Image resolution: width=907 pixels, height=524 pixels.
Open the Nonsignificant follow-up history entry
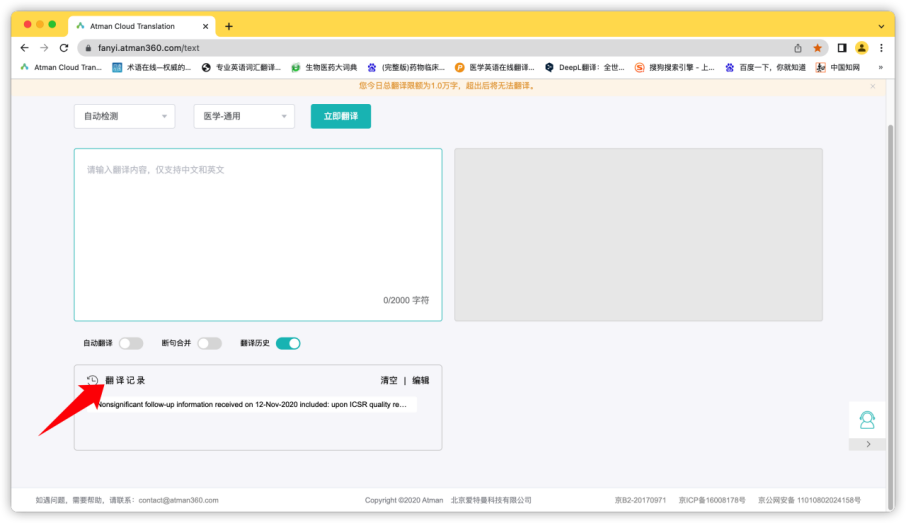tap(255, 404)
